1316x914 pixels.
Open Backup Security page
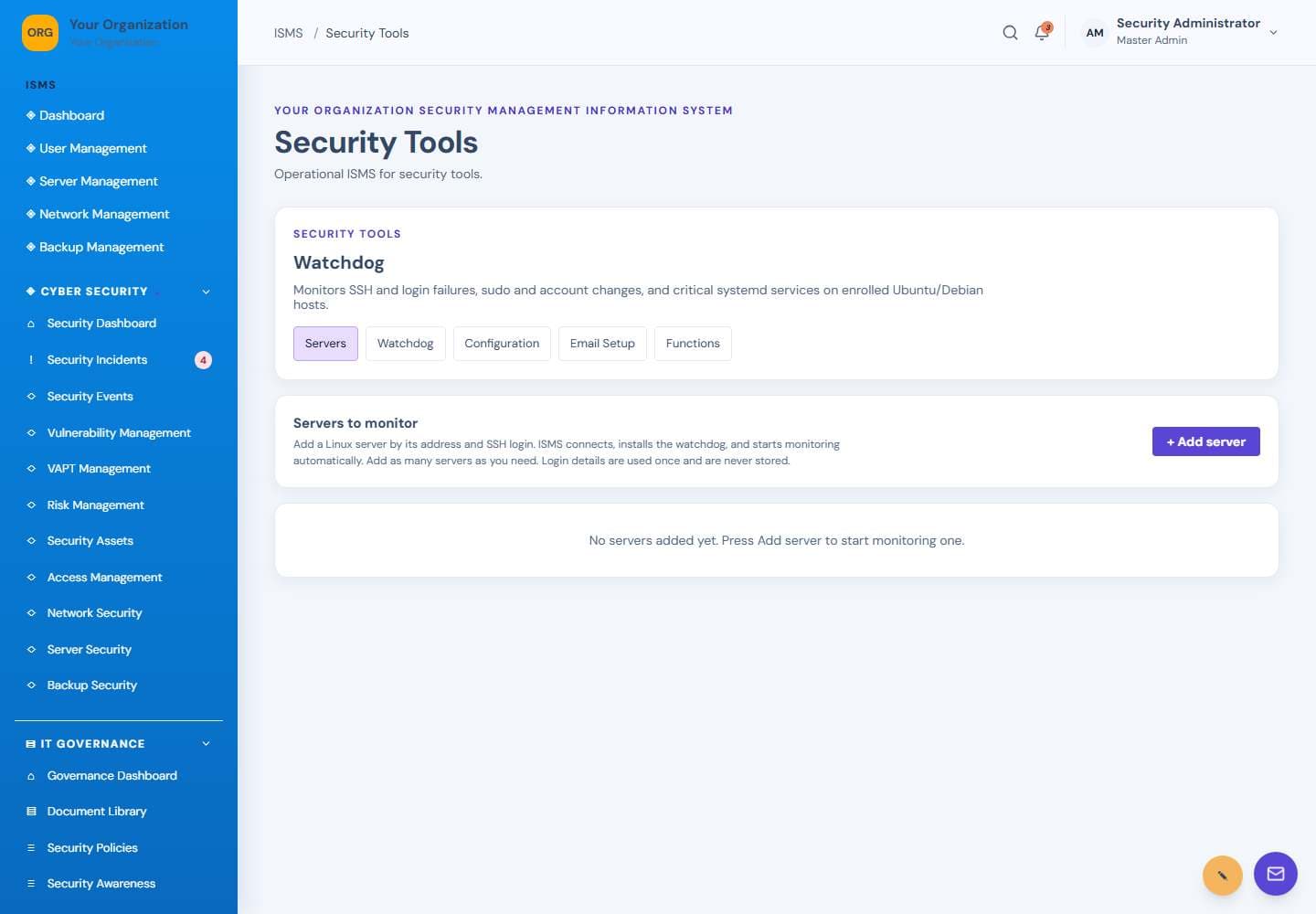point(91,685)
